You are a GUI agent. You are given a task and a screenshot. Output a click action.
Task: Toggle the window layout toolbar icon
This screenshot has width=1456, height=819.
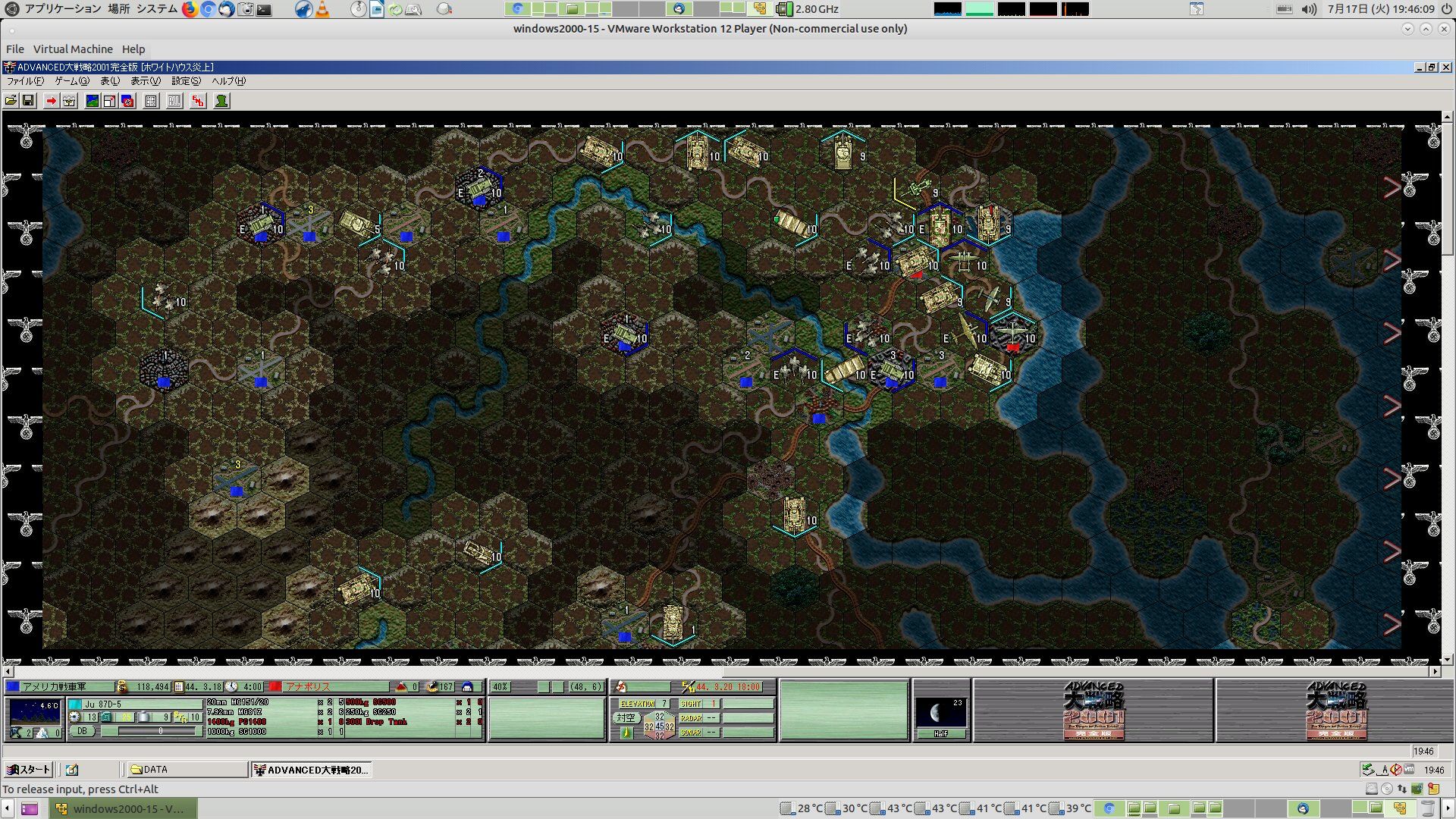[x=109, y=101]
